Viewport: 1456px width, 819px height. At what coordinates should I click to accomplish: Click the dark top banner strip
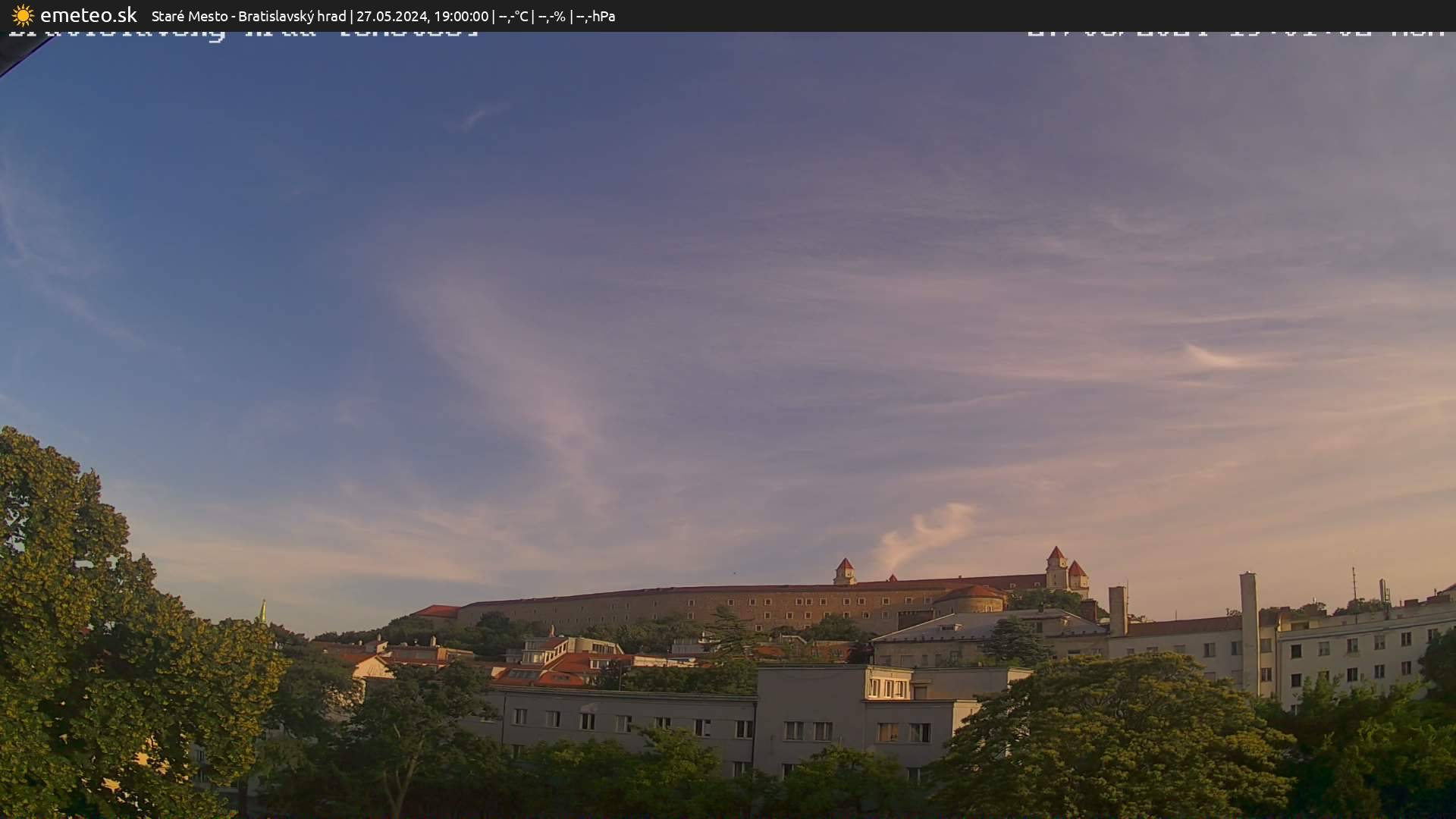(x=728, y=15)
